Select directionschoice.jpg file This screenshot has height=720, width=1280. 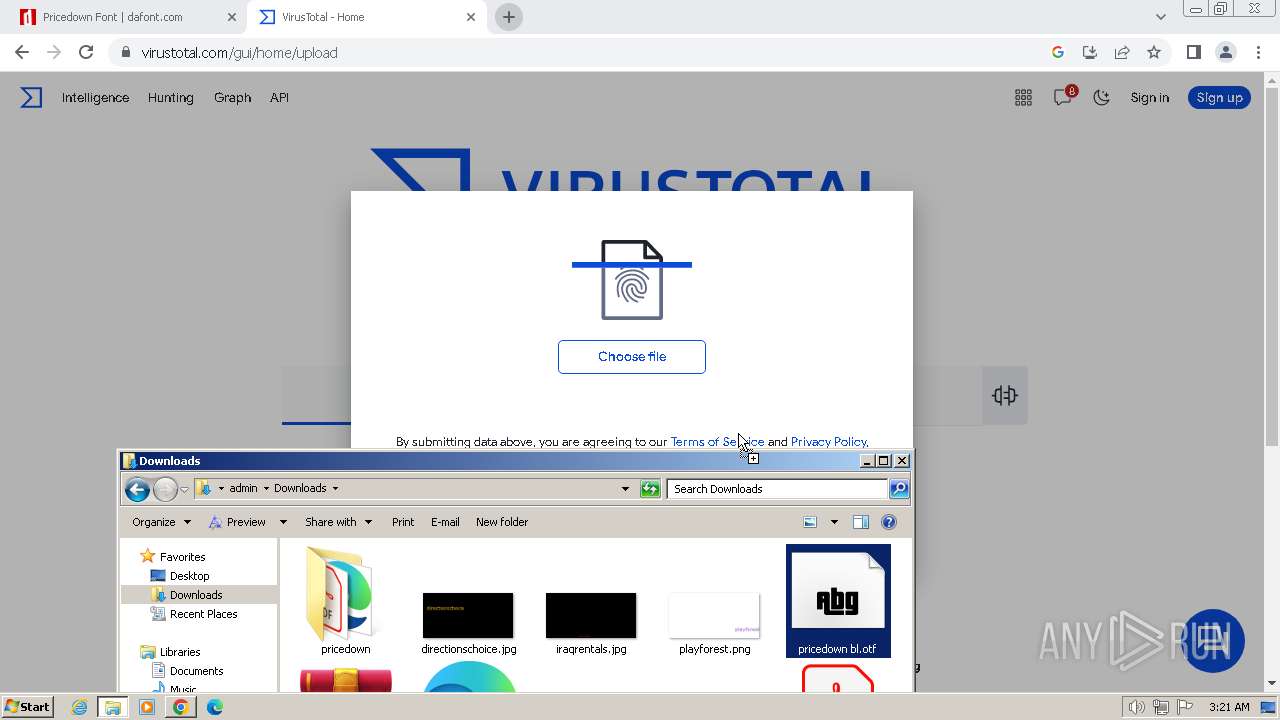[x=468, y=623]
